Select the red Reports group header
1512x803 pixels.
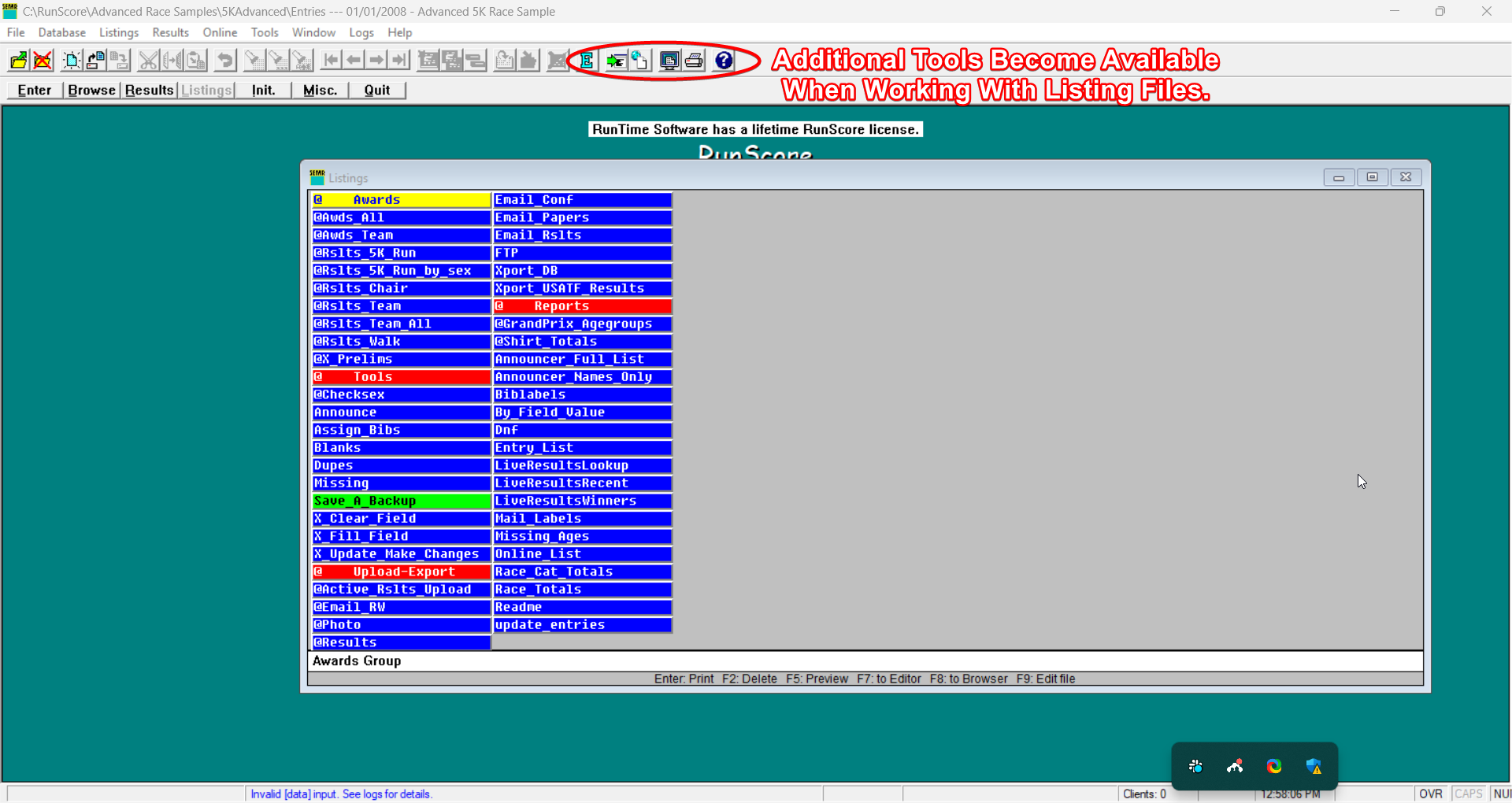[583, 306]
